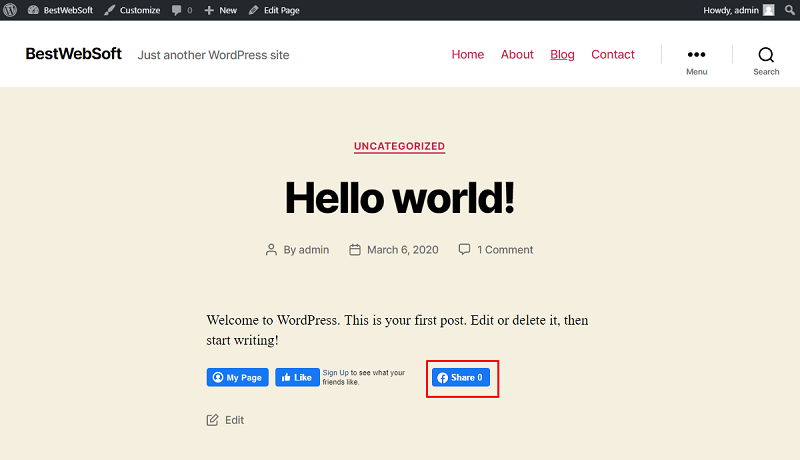Click the Edit post link
Screen dimensions: 800x460
pos(234,420)
